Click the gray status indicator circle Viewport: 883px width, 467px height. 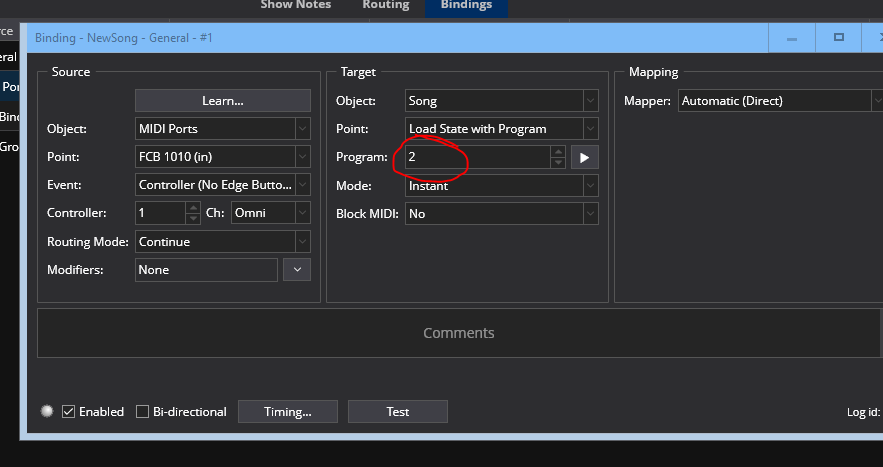(47, 411)
